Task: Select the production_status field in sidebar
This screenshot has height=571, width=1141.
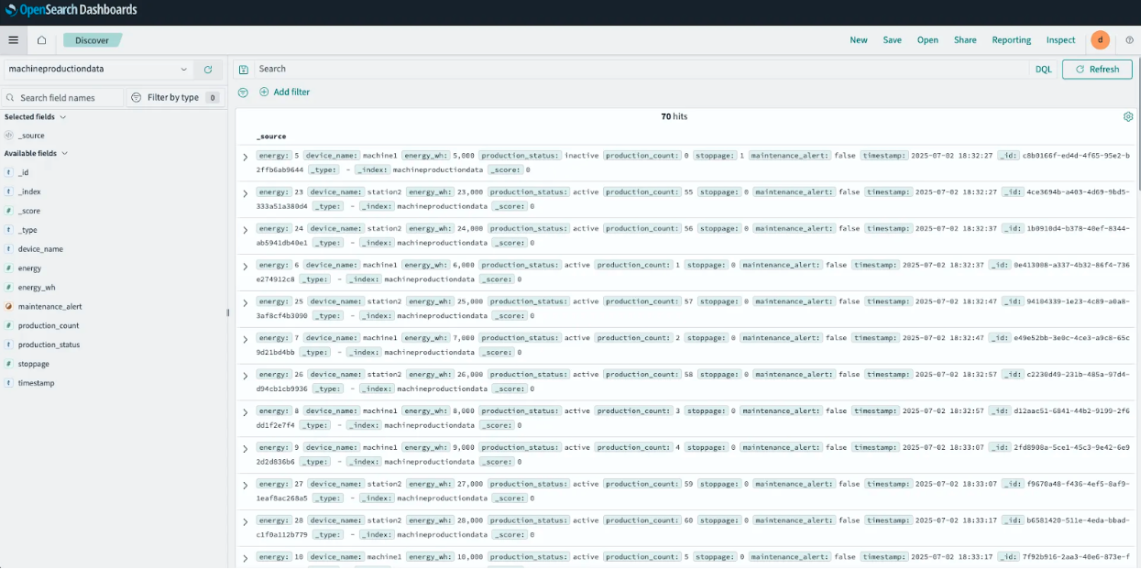Action: 49,345
